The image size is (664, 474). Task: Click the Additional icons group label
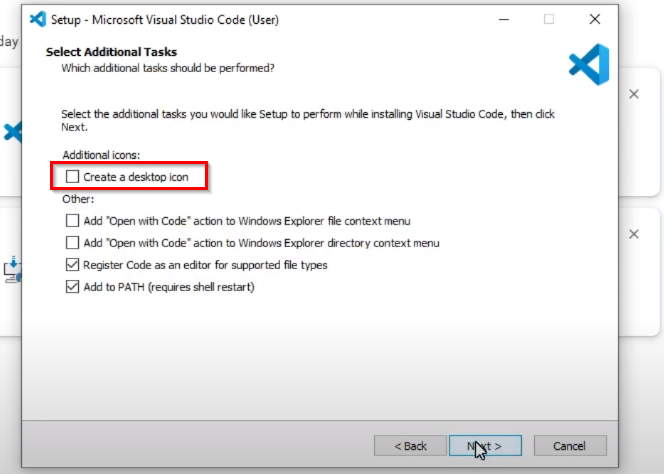pos(101,155)
